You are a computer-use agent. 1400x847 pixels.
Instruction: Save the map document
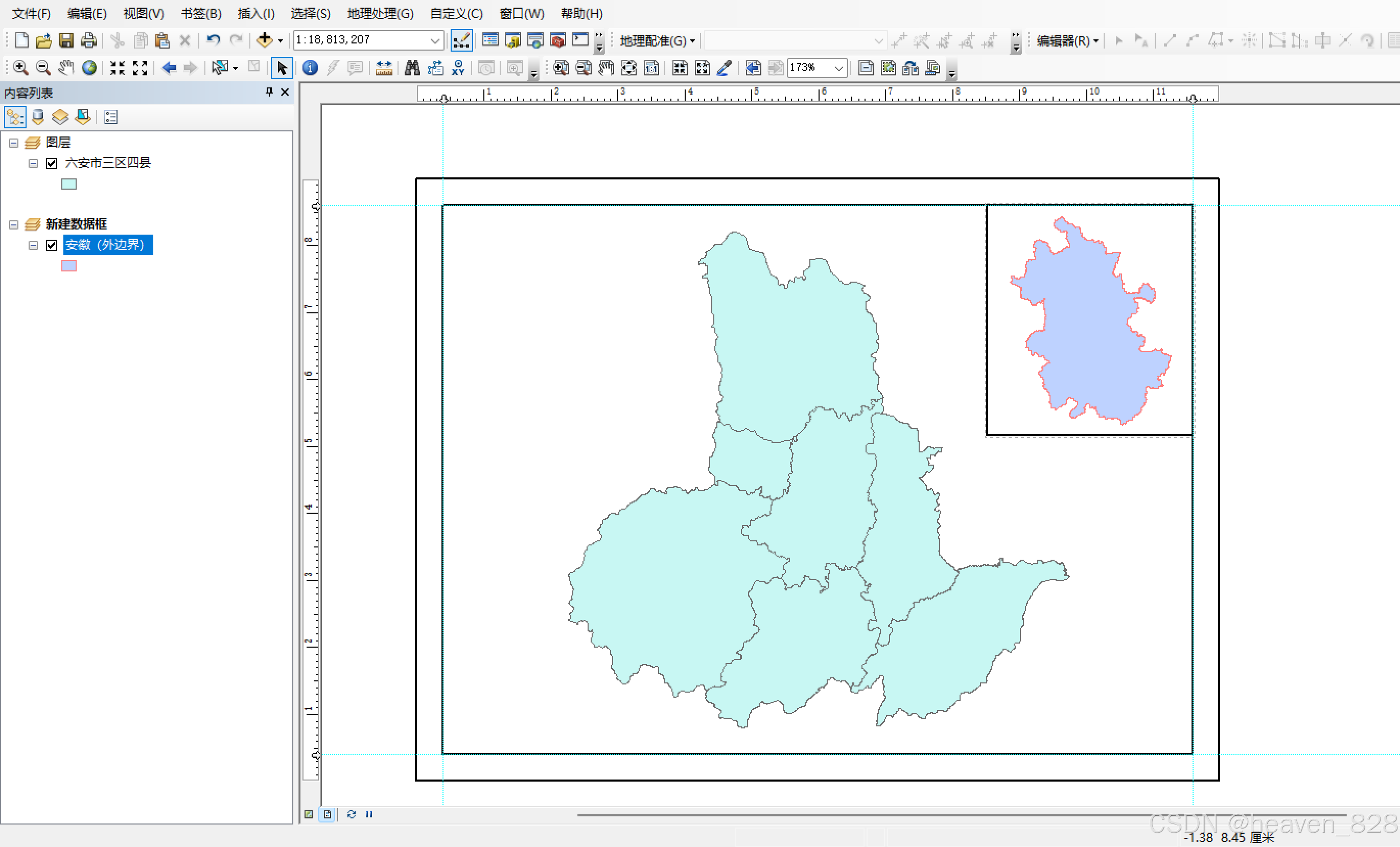point(66,40)
